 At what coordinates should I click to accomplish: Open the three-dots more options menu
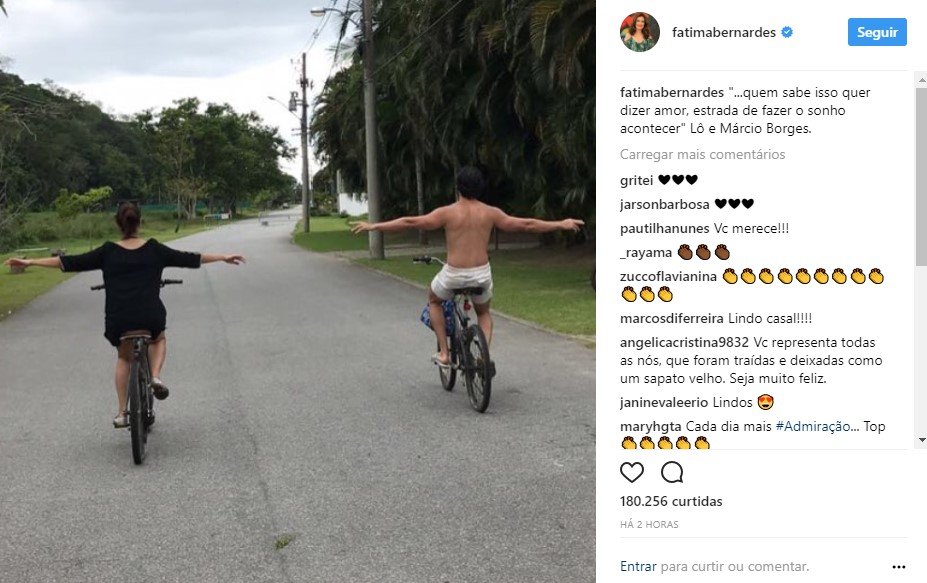899,567
